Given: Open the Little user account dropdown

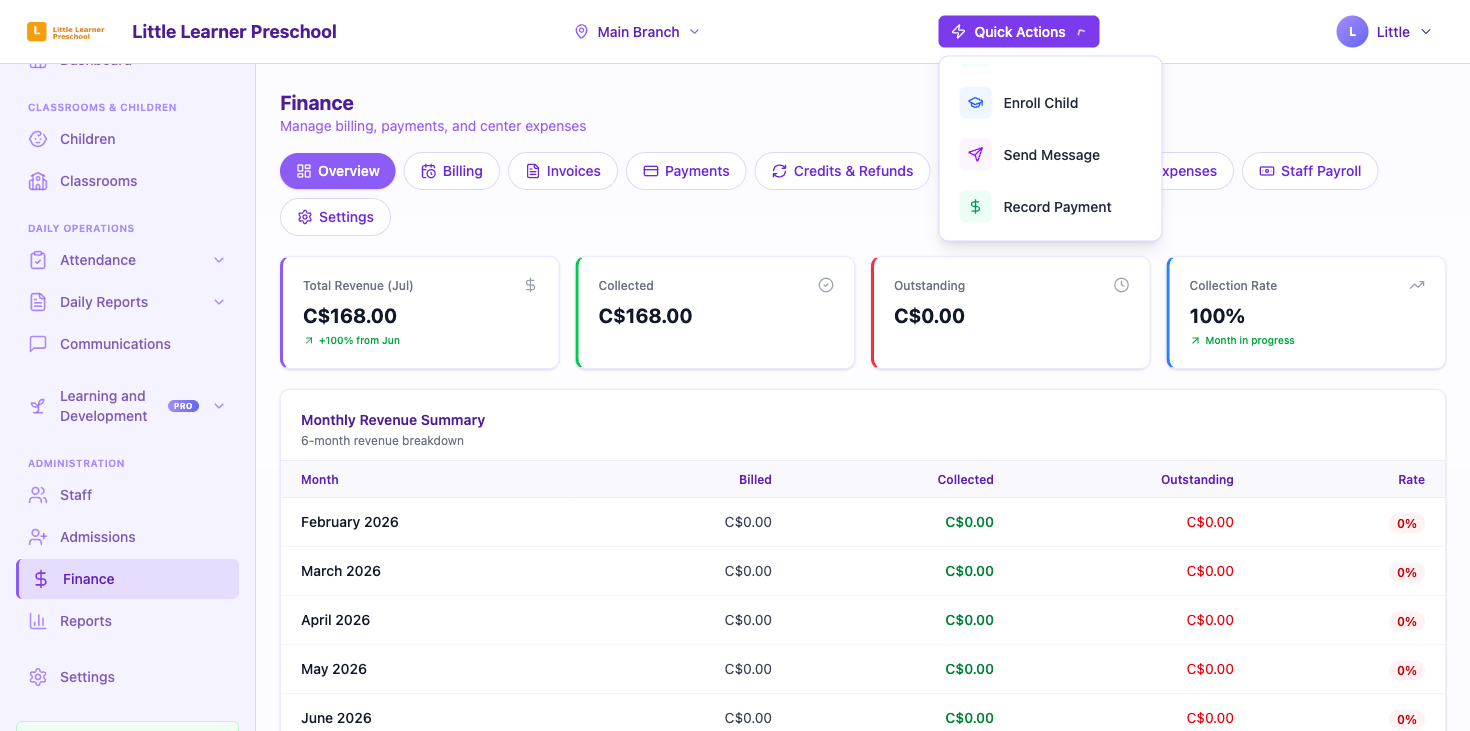Looking at the screenshot, I should point(1385,32).
